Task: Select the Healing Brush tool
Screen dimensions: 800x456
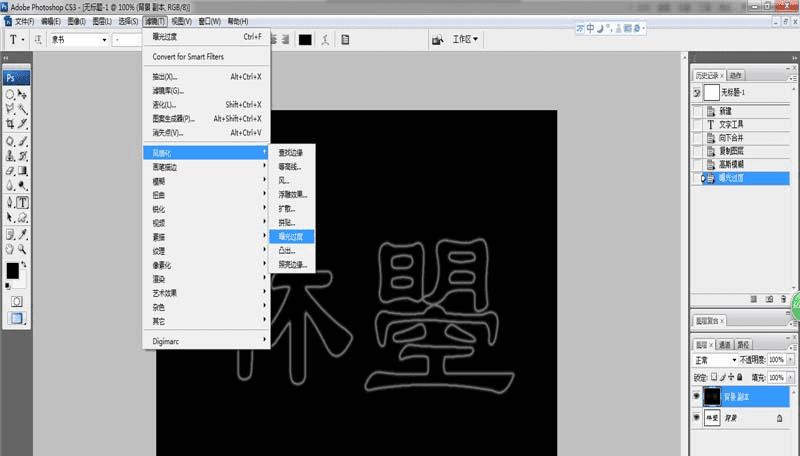Action: point(10,141)
